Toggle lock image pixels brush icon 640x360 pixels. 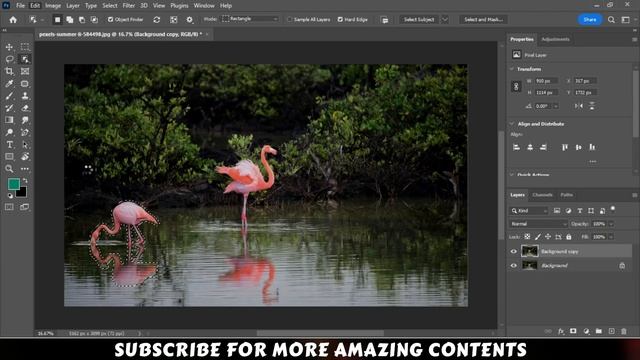(538, 237)
